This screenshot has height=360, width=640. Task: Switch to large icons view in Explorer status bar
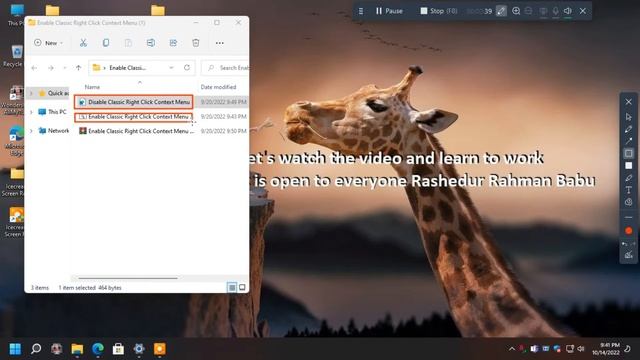pyautogui.click(x=242, y=288)
